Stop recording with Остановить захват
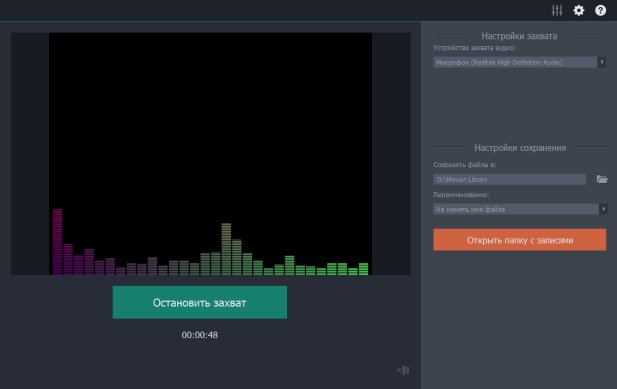The height and width of the screenshot is (389, 617). click(x=200, y=302)
